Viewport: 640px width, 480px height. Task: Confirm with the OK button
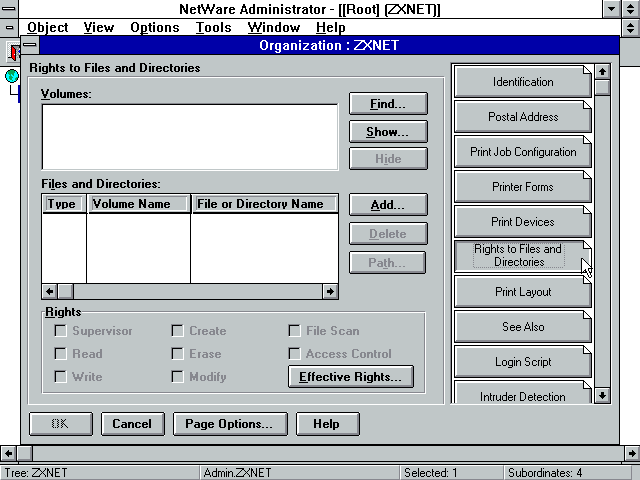tap(61, 424)
